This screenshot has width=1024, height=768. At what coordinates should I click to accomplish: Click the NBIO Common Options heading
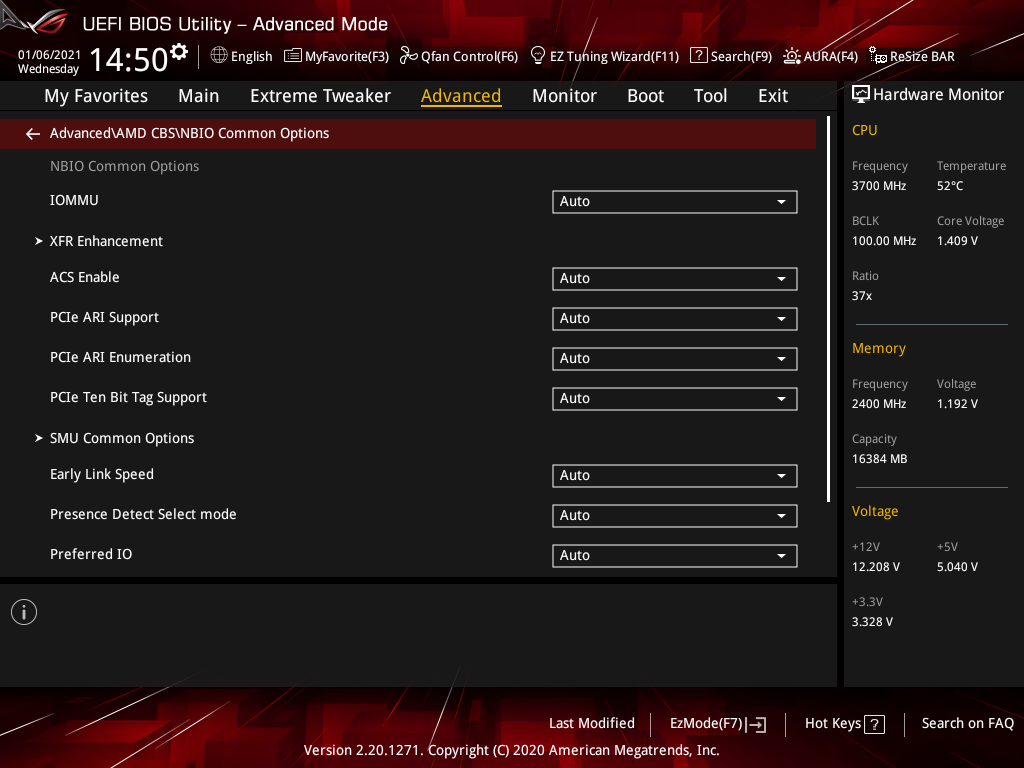click(124, 167)
